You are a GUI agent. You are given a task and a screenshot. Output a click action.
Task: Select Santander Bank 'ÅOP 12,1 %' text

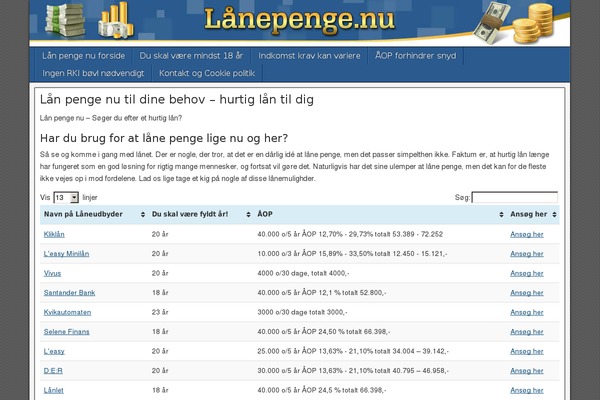pyautogui.click(x=324, y=293)
